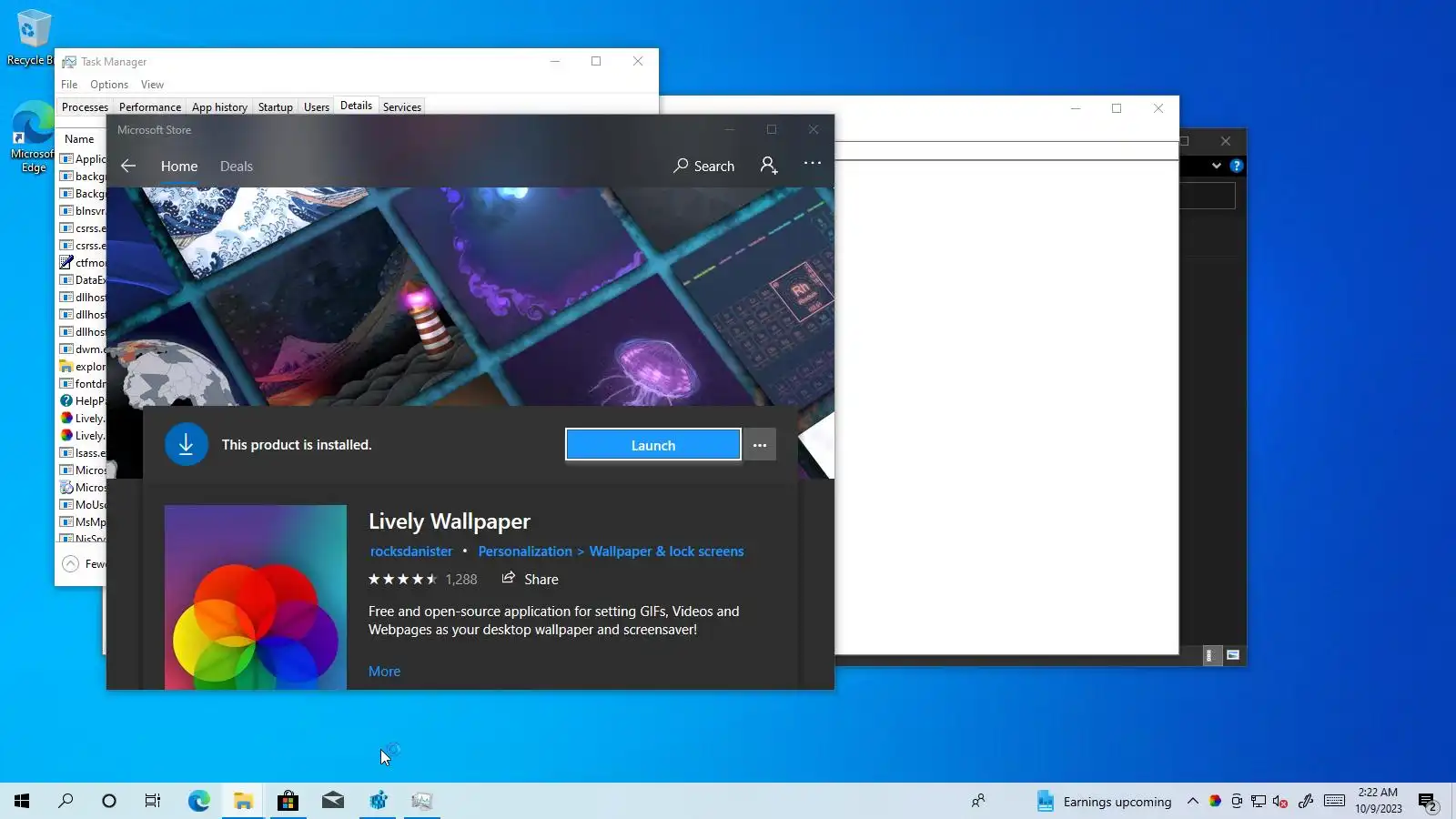This screenshot has height=819, width=1456.
Task: Open Task Manager from the taskbar
Action: click(x=422, y=801)
